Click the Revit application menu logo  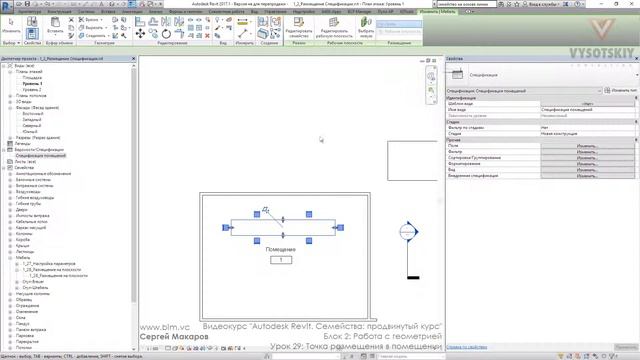pos(7,6)
